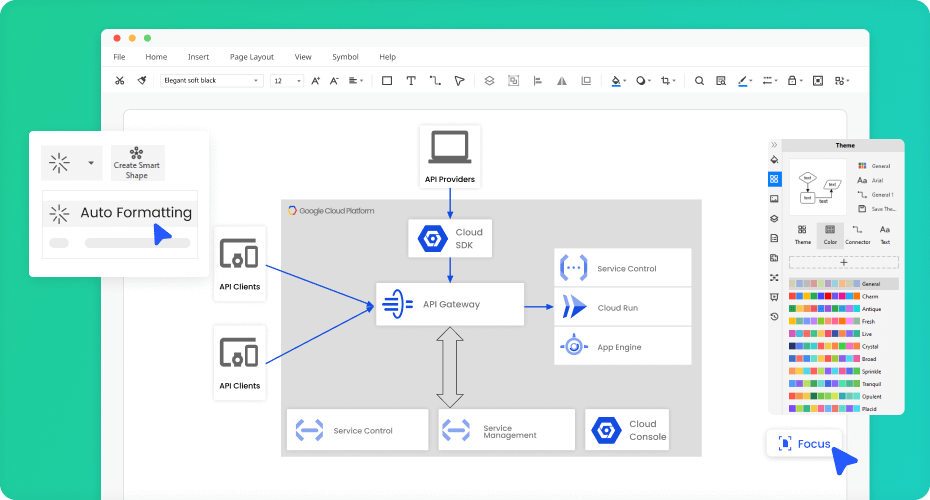Click the toolbar Search magnifier
The width and height of the screenshot is (930, 500).
[x=699, y=81]
